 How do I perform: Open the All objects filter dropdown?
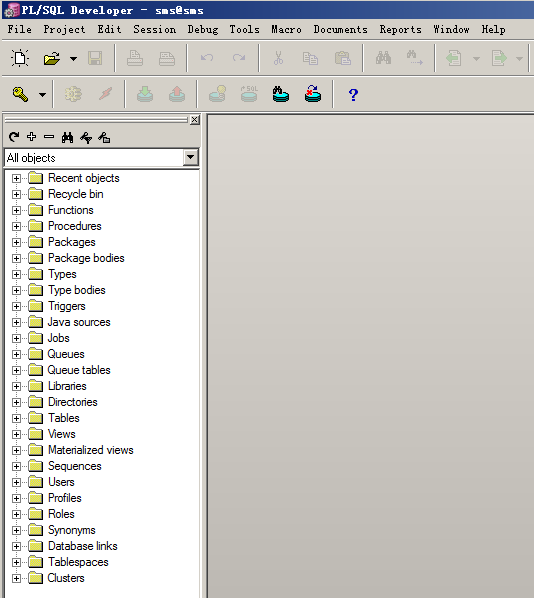(x=190, y=157)
